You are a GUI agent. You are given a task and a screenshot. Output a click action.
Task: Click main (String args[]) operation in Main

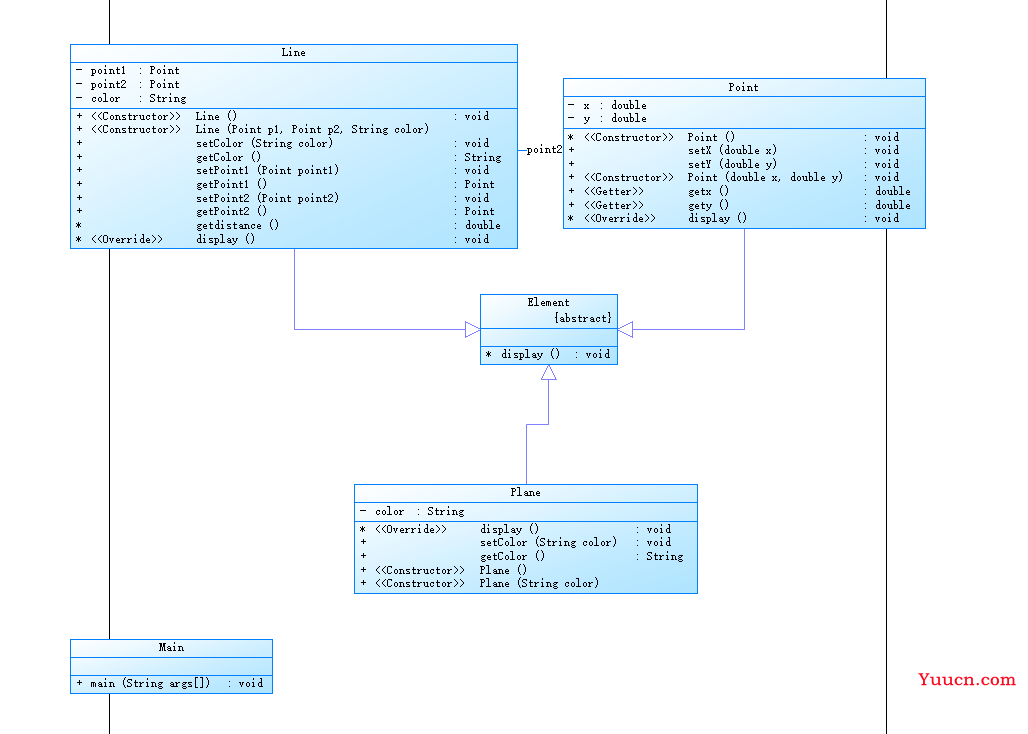[x=169, y=683]
